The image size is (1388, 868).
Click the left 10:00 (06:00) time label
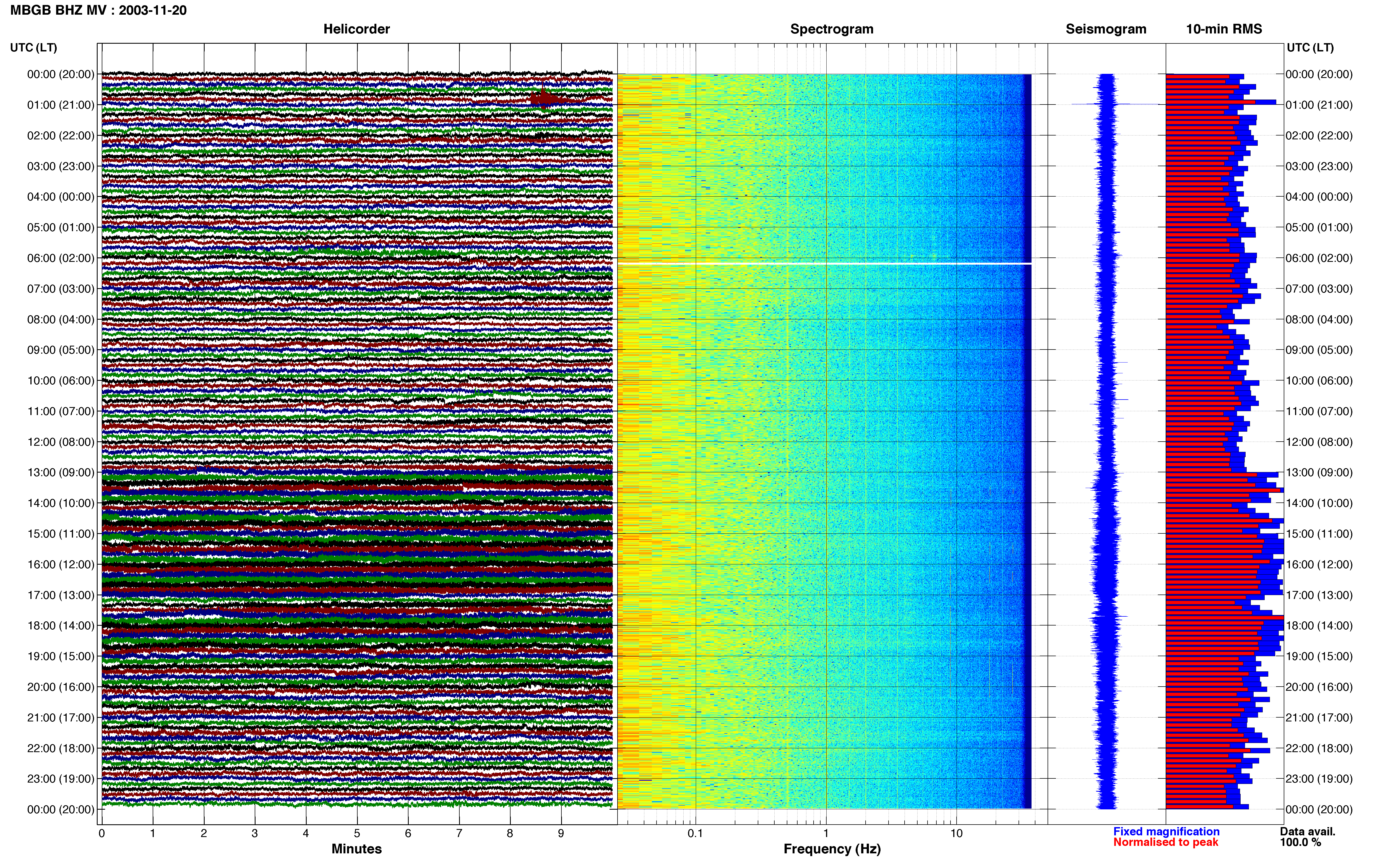click(x=61, y=380)
